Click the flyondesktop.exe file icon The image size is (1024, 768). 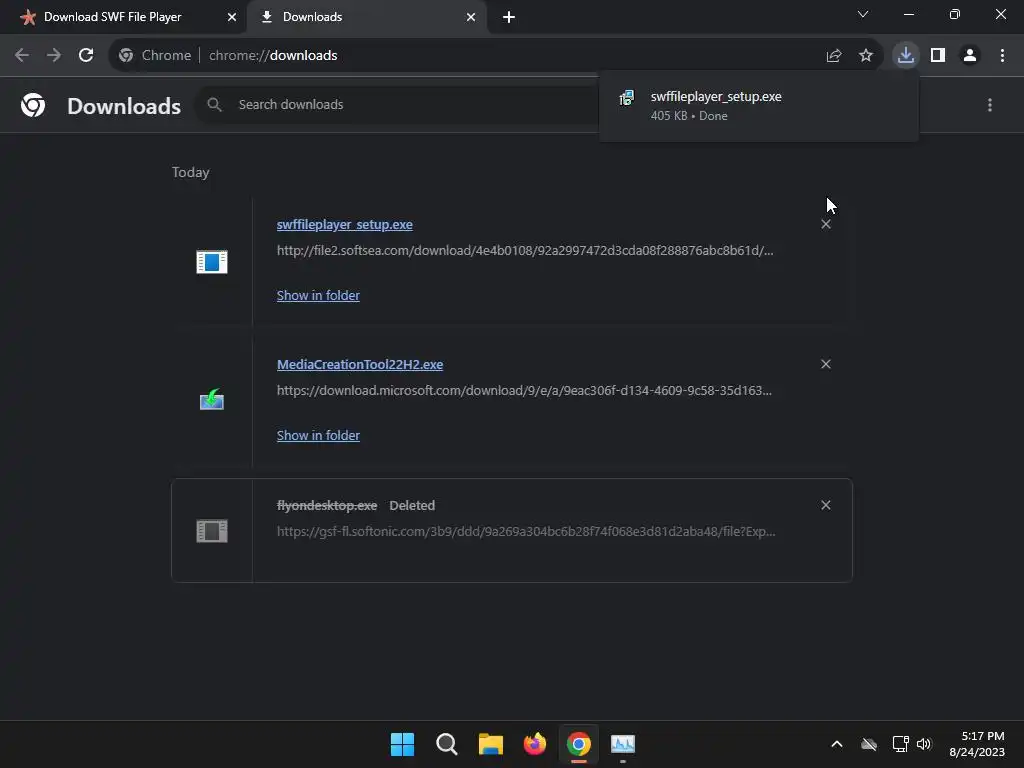point(212,531)
